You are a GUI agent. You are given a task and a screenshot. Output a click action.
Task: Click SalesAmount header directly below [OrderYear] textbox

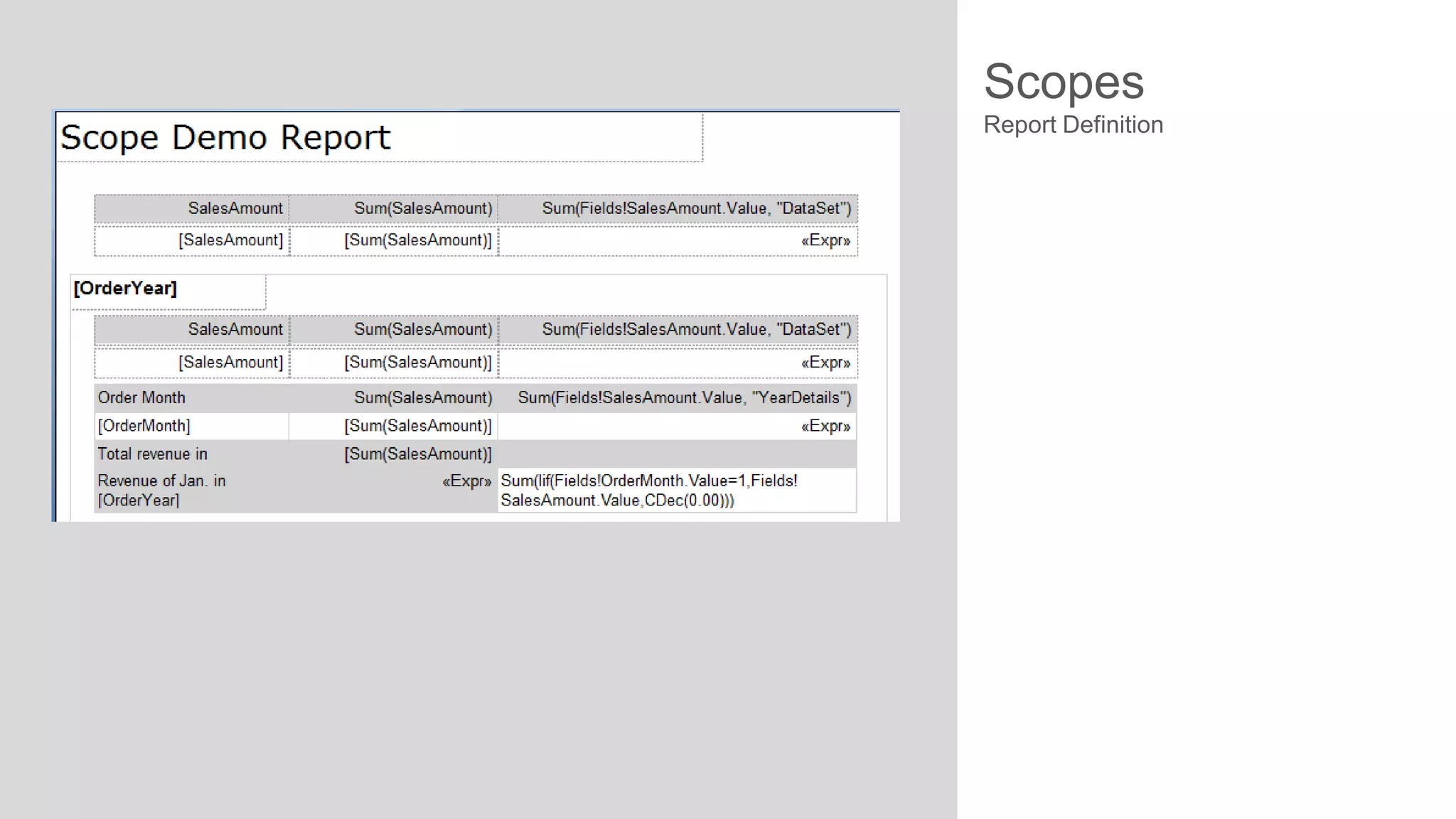pyautogui.click(x=192, y=330)
